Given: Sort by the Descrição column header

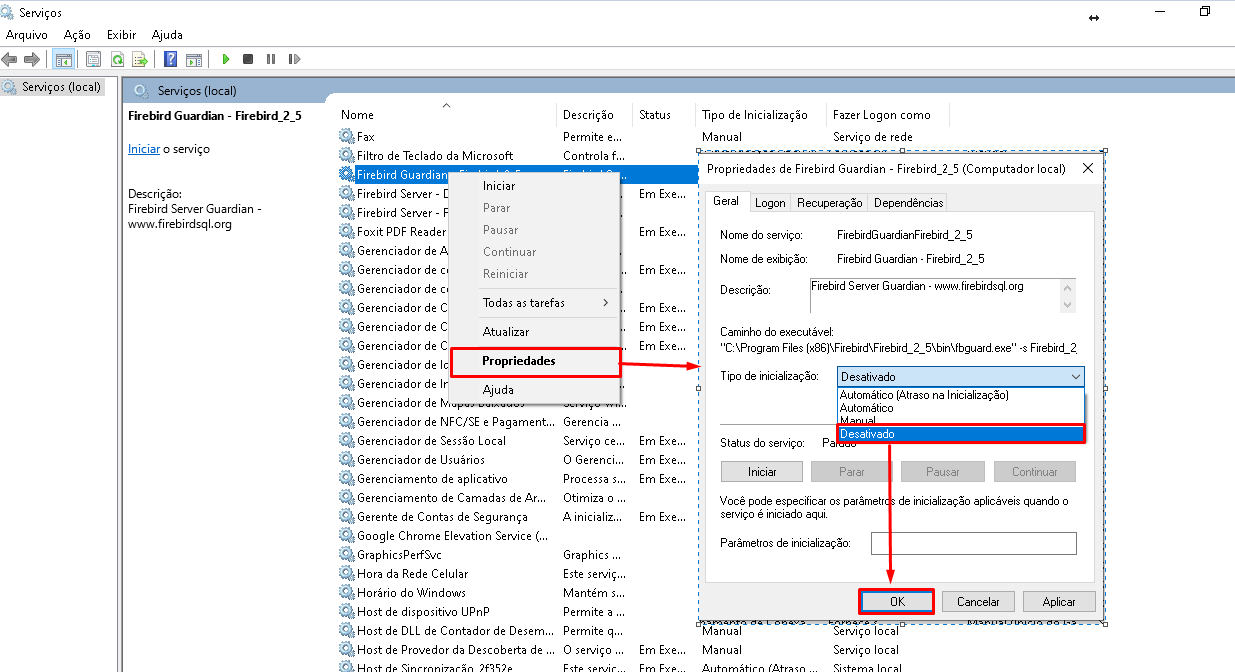Looking at the screenshot, I should 595,114.
